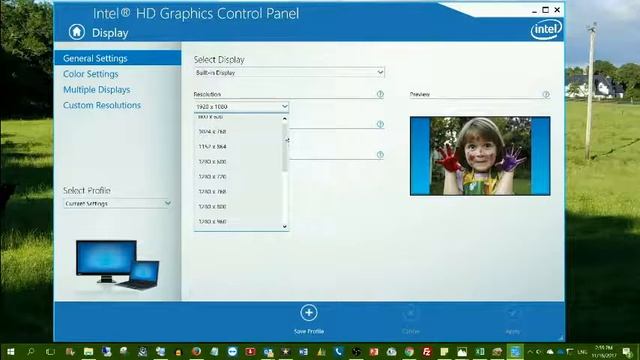The image size is (640, 360).
Task: Click the OneDrive cloud tray icon
Action: 550,351
